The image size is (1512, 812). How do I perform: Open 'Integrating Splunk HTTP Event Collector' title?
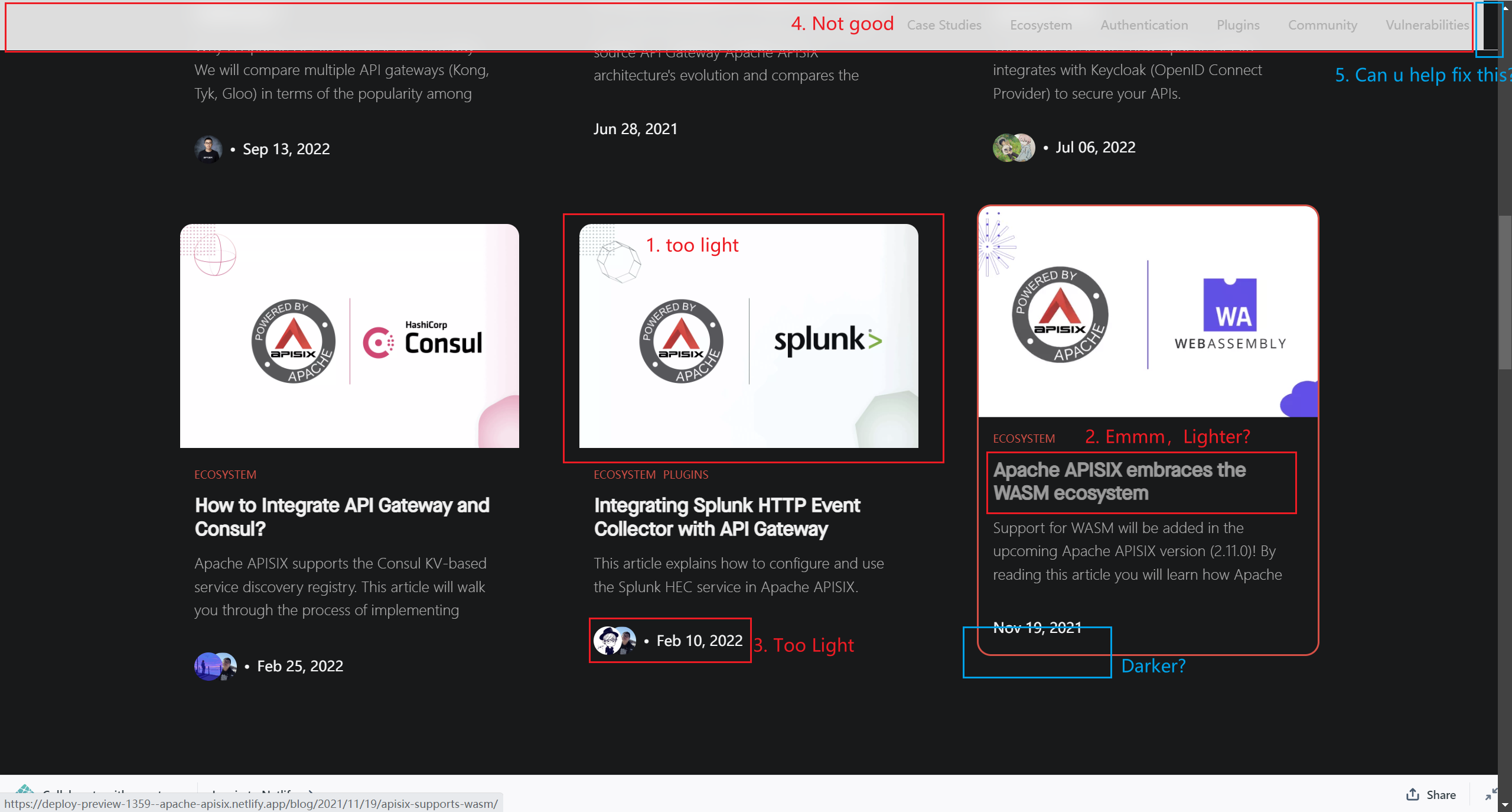(726, 517)
